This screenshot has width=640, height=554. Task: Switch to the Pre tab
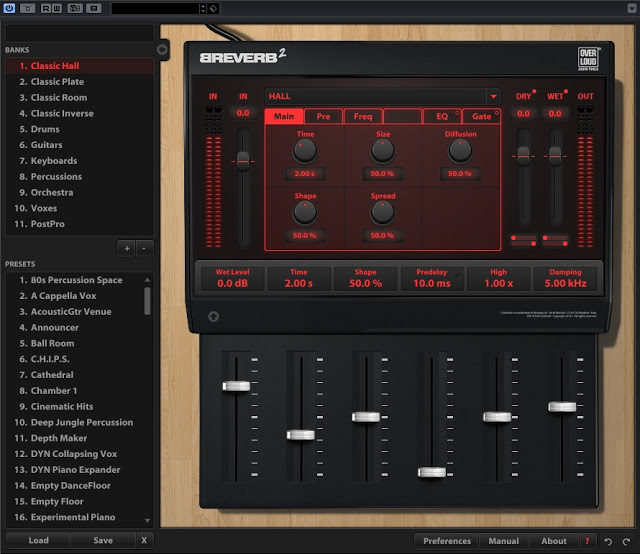(x=323, y=117)
